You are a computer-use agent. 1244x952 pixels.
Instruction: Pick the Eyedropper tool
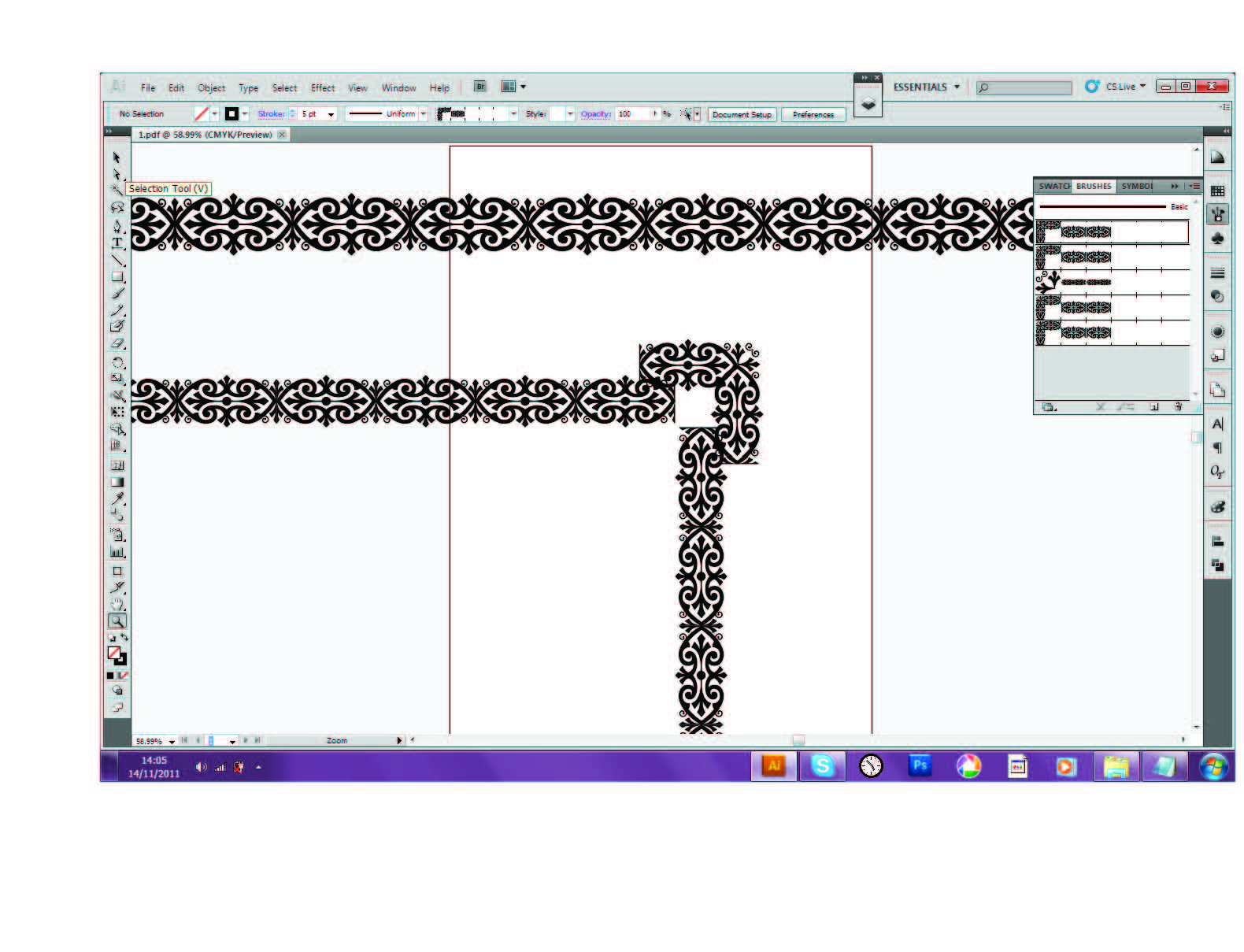click(x=117, y=498)
